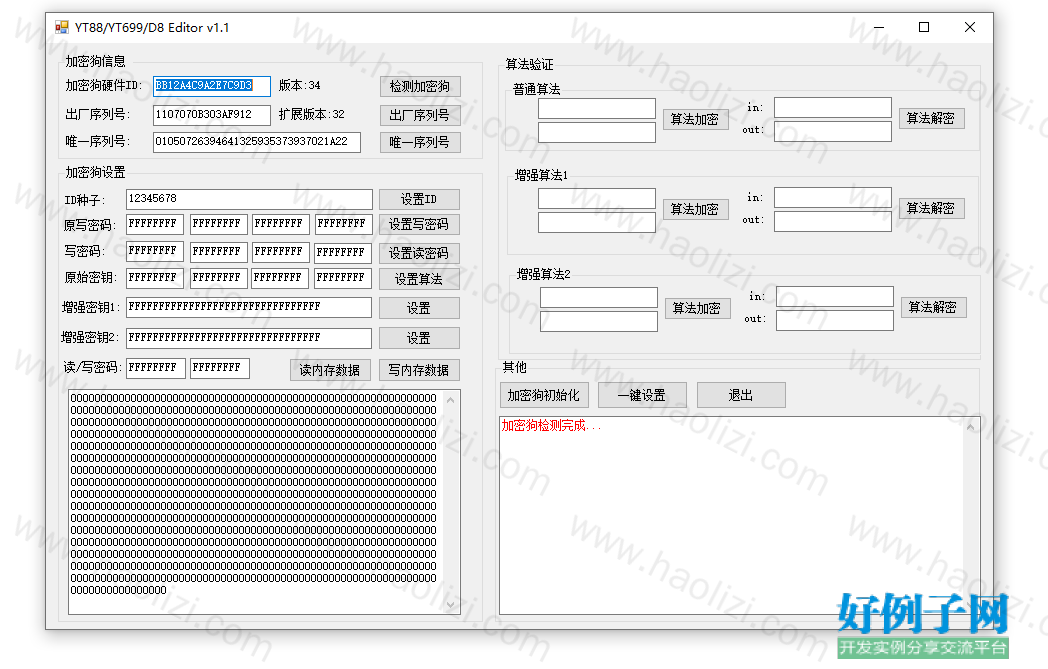Focus 普通算法 upper encrypt input field
This screenshot has width=1048, height=669.
(x=597, y=108)
